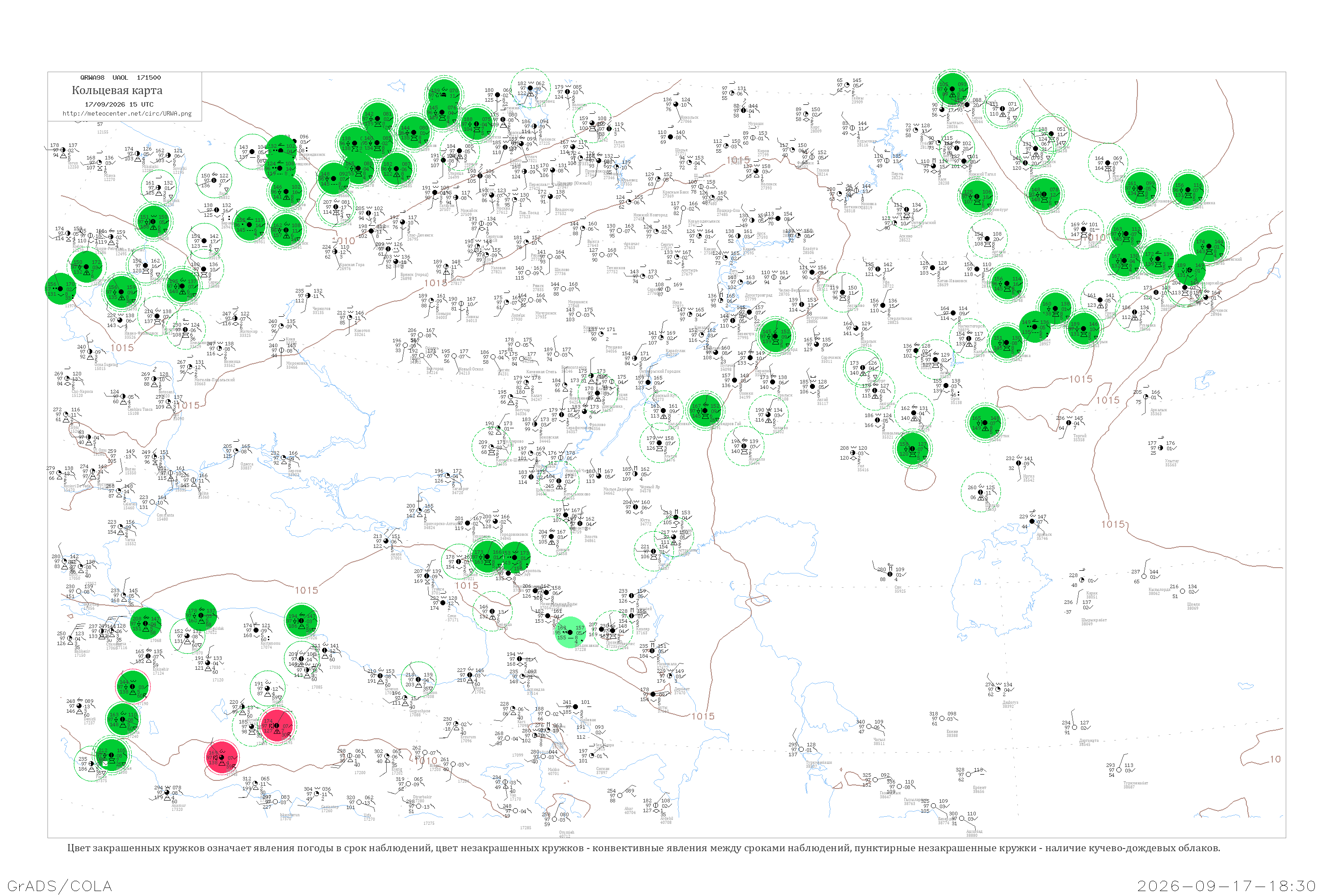This screenshot has height=896, width=1344.
Task: Select the red Kayseri station circle
Action: (277, 726)
